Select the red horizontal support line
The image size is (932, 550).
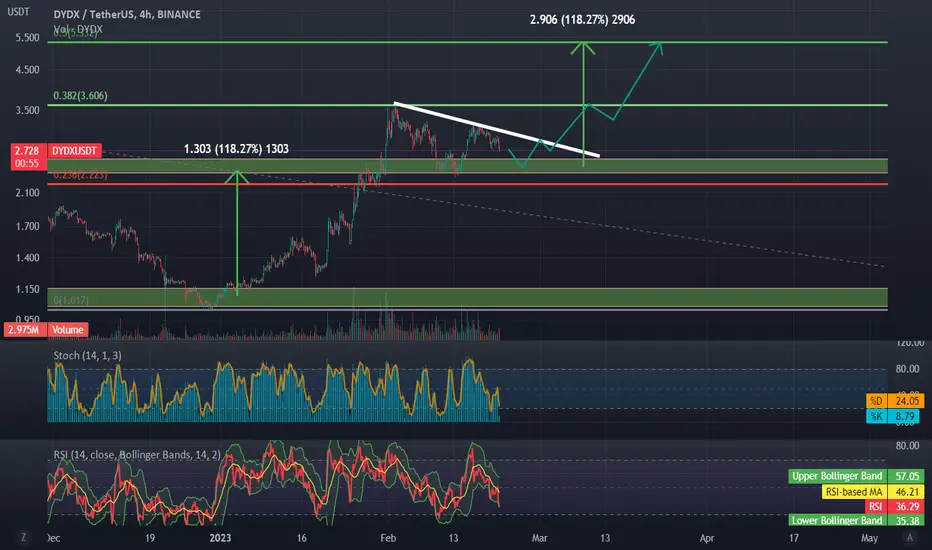(x=467, y=184)
